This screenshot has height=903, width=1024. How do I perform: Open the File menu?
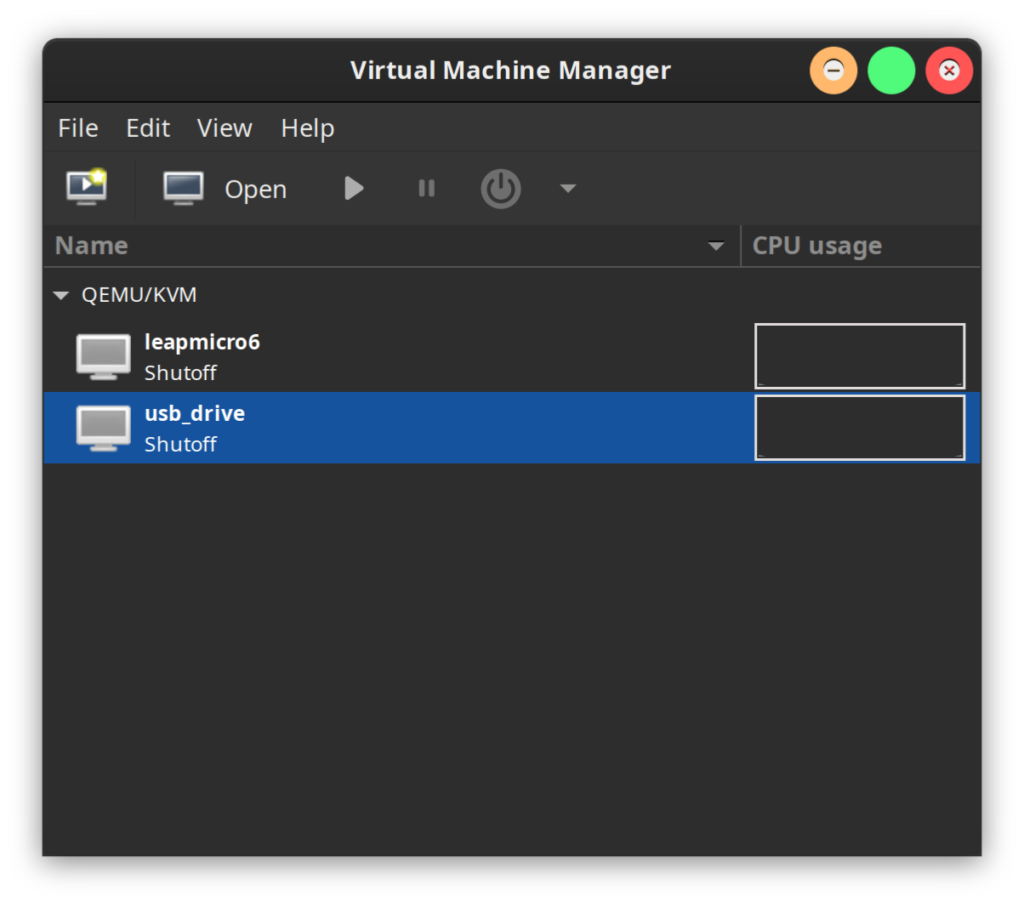point(78,128)
